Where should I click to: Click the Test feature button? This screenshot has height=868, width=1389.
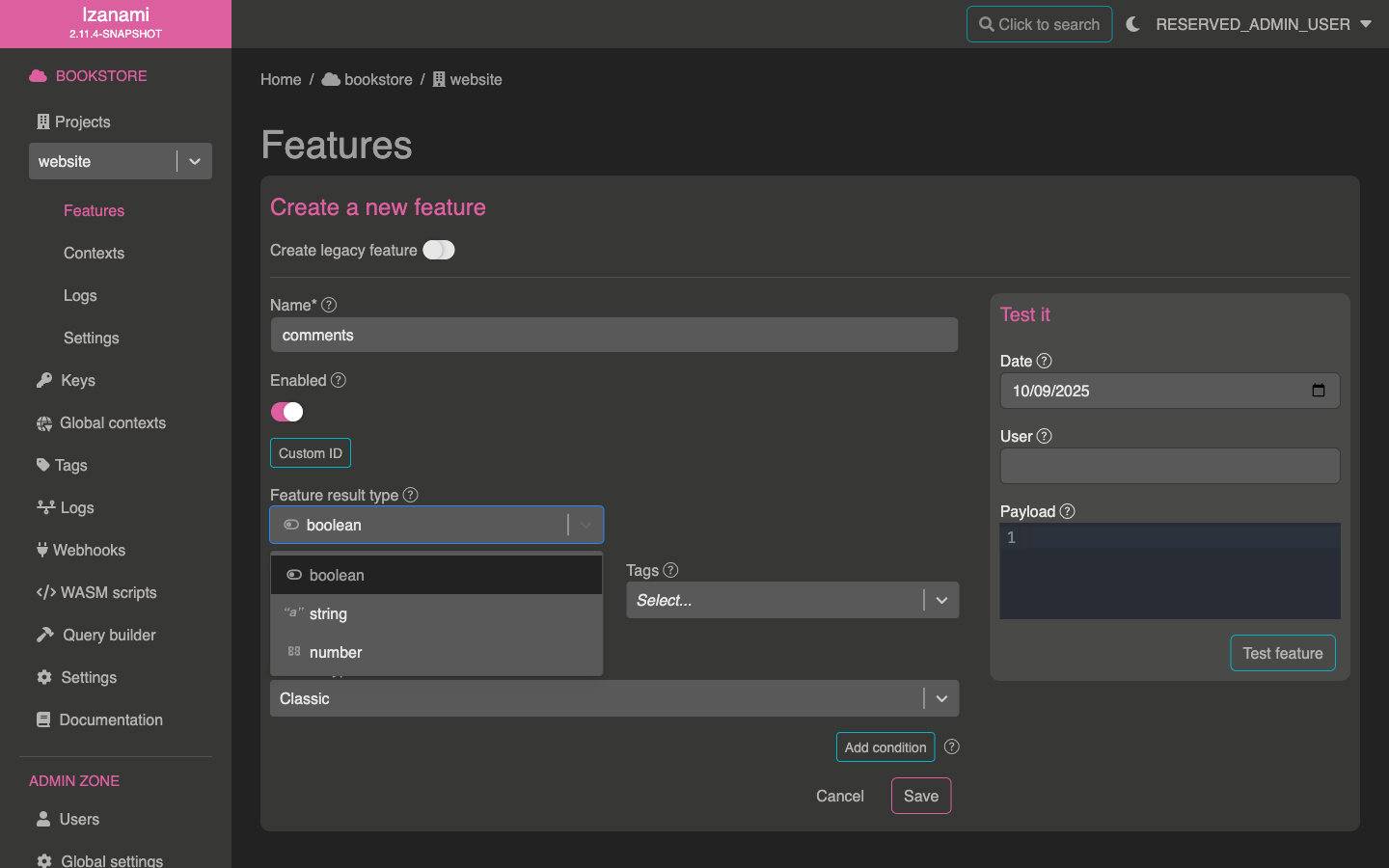click(1282, 653)
